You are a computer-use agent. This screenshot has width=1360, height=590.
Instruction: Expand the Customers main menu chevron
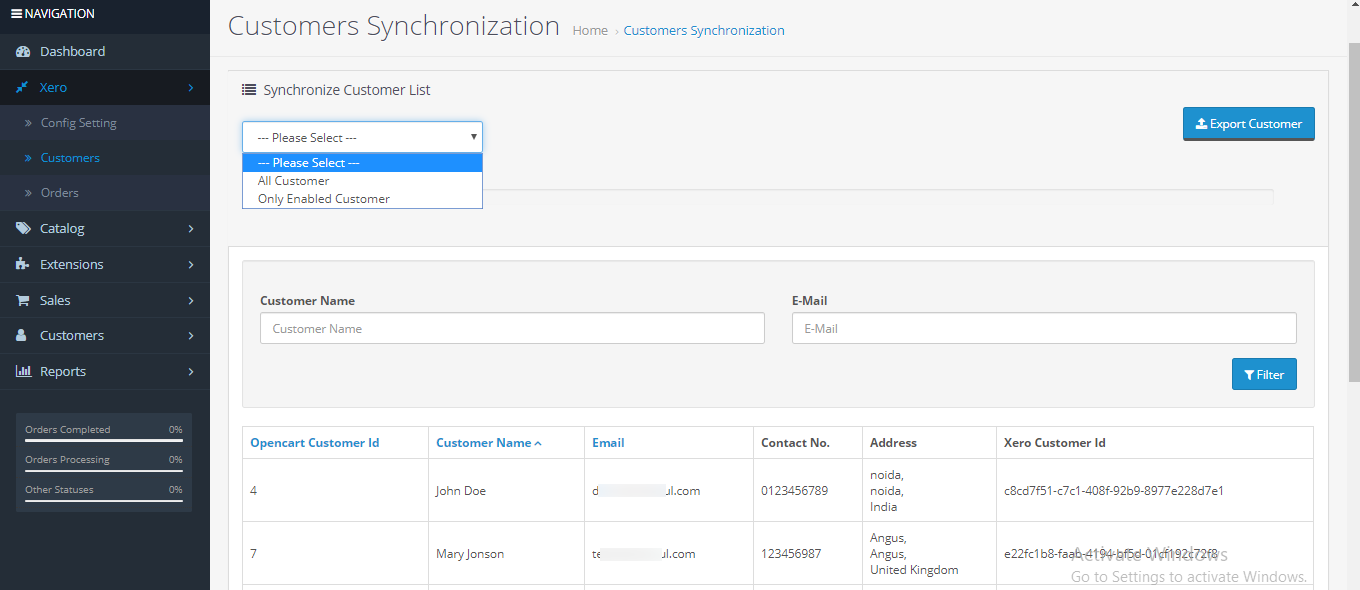(x=191, y=336)
